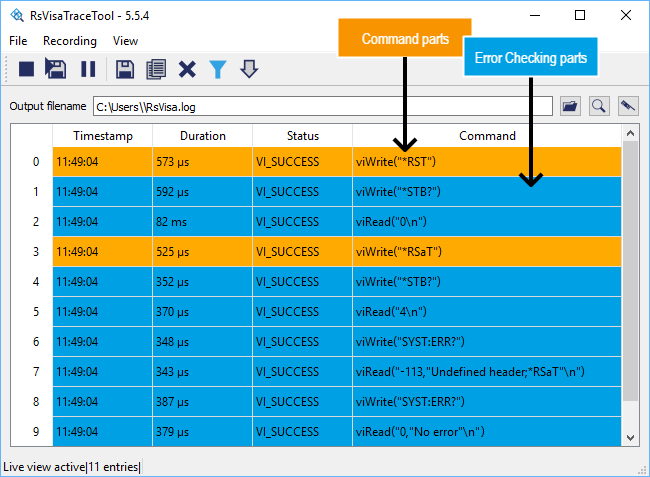650x477 pixels.
Task: Click the 348 µs duration cell
Action: pyautogui.click(x=203, y=342)
